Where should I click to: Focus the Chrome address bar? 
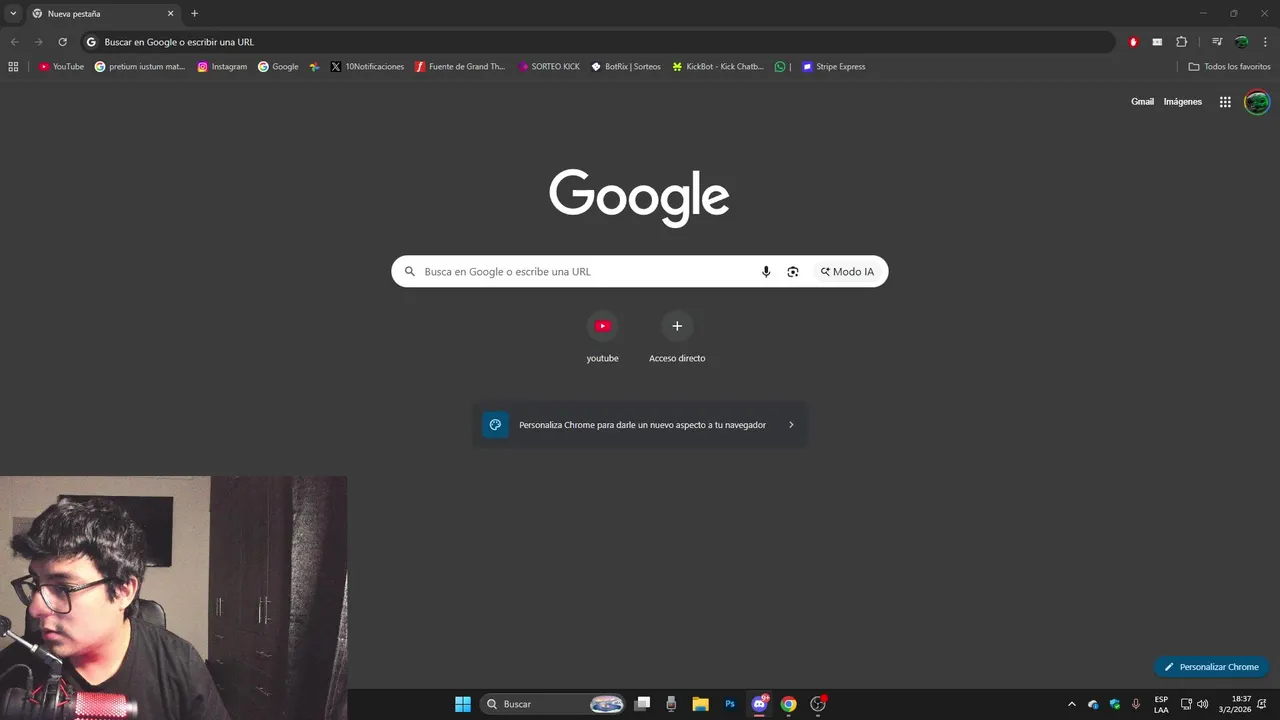click(x=597, y=42)
